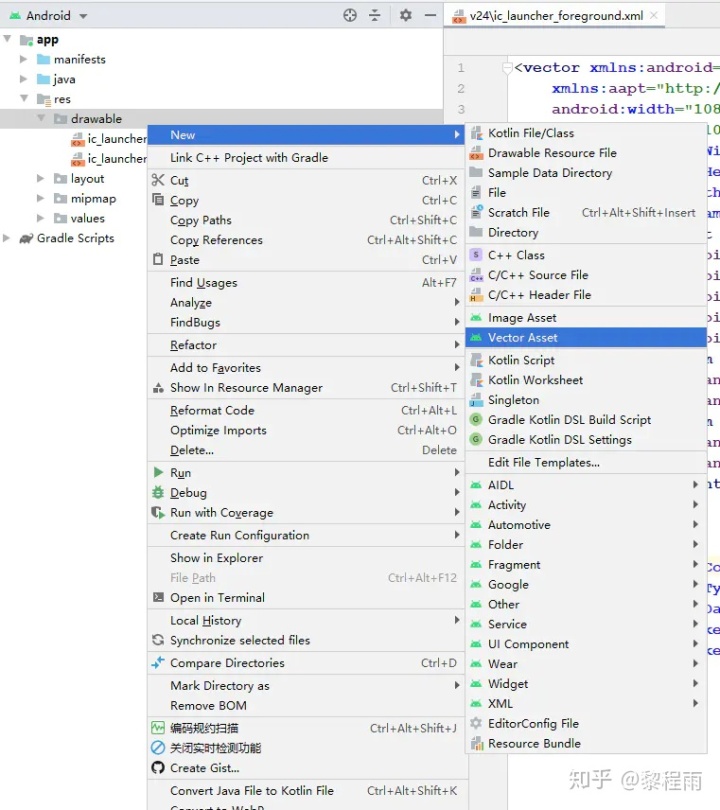Click the Kotlin Script icon
This screenshot has width=720, height=810.
pyautogui.click(x=476, y=360)
